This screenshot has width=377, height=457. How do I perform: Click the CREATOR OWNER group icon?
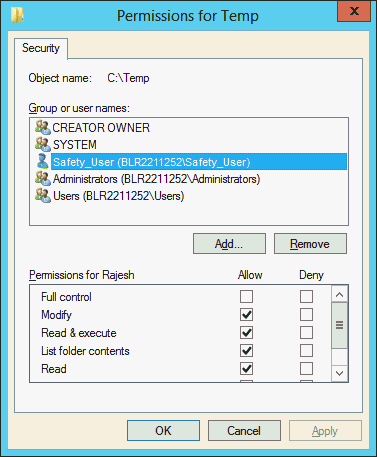click(43, 127)
